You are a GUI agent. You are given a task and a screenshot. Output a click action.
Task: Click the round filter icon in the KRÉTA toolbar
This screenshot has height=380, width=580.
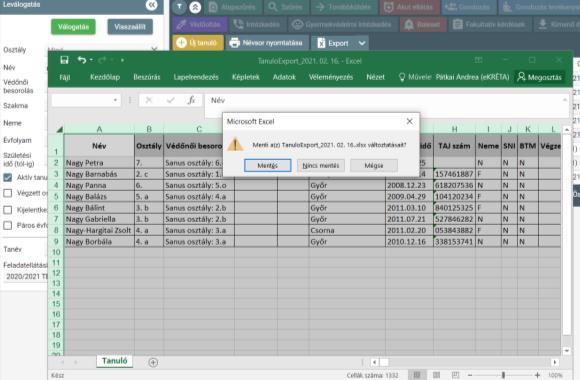tap(179, 7)
